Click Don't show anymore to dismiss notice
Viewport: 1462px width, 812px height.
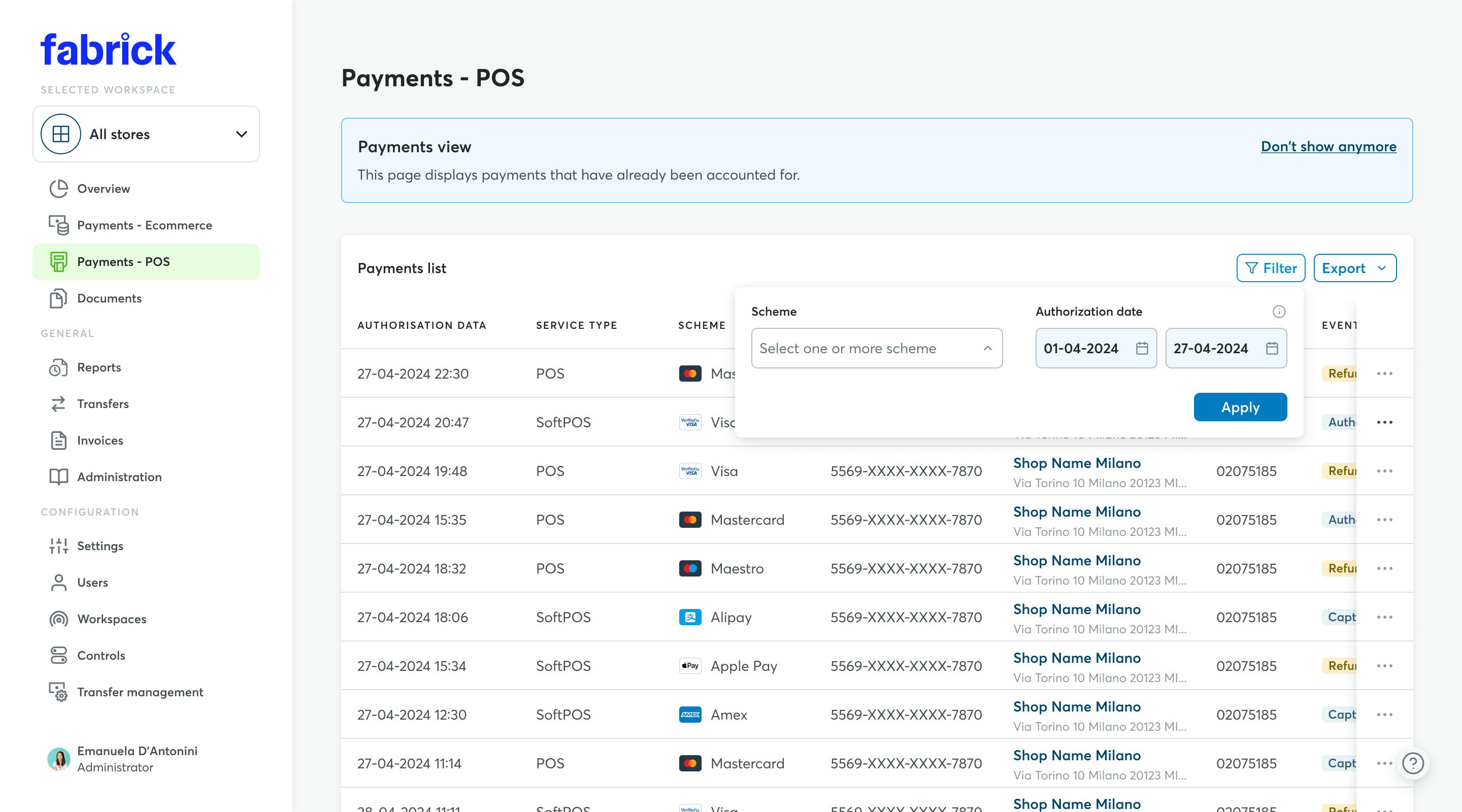pos(1329,146)
